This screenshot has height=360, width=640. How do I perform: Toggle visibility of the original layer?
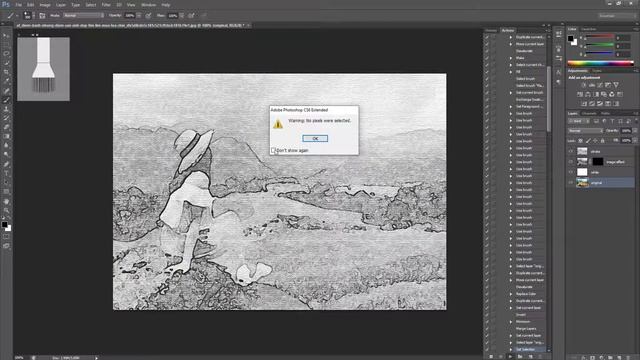point(571,183)
